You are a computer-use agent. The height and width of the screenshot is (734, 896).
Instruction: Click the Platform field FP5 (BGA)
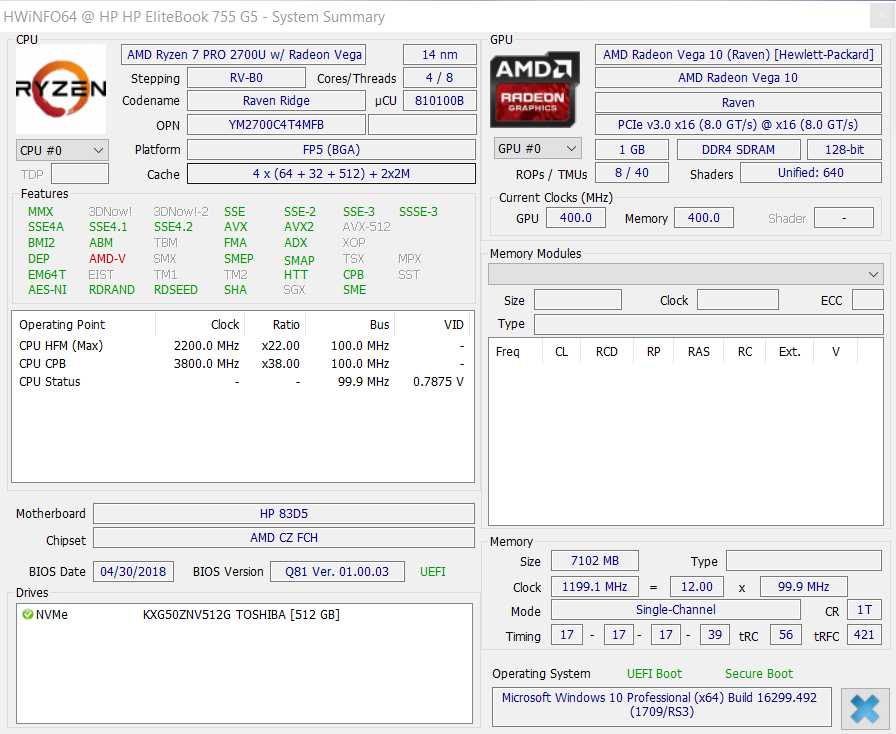pyautogui.click(x=331, y=150)
